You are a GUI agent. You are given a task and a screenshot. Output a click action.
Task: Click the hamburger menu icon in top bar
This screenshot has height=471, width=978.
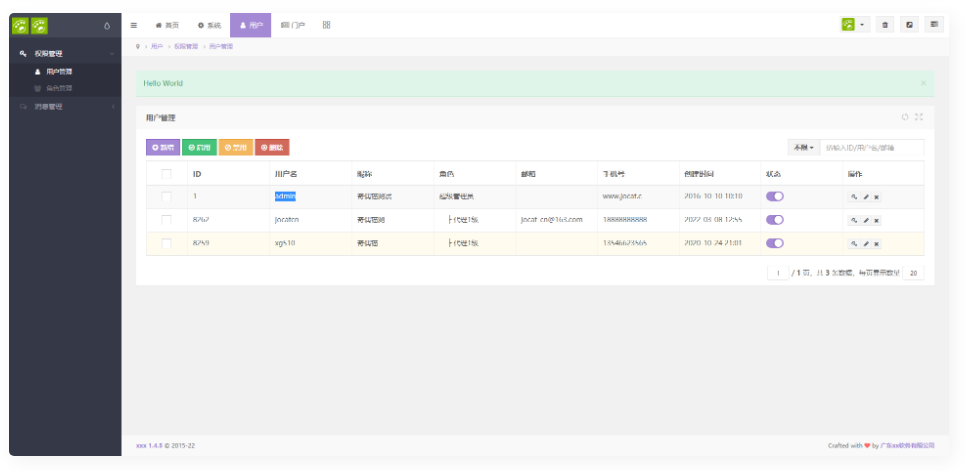coord(135,25)
